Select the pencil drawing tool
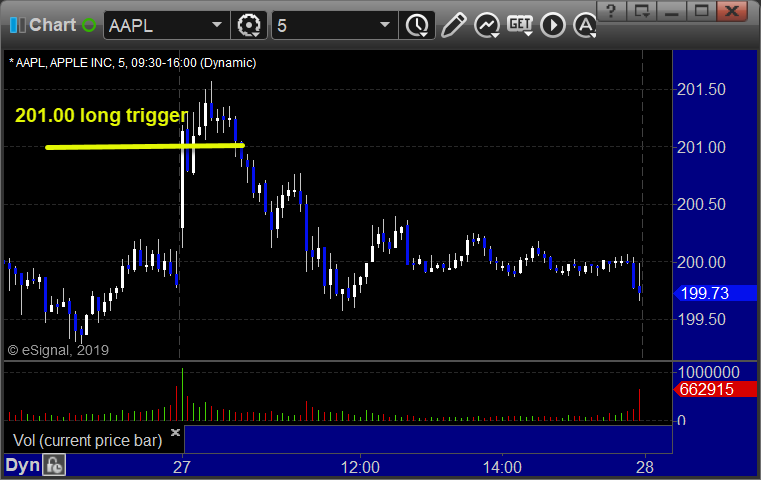The height and width of the screenshot is (480, 761). pos(453,25)
